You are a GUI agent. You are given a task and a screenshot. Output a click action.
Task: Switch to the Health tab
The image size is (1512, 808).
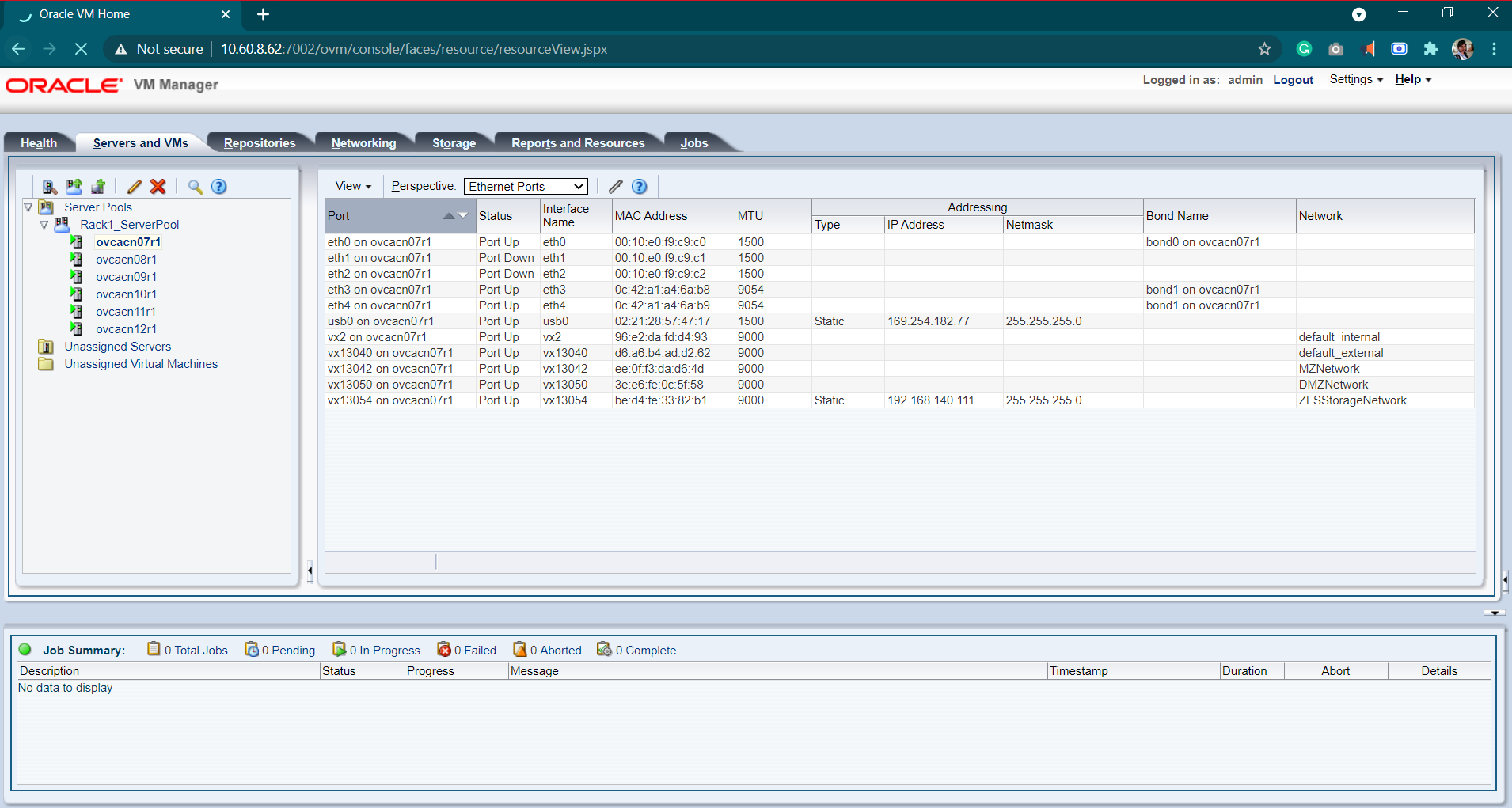click(39, 143)
